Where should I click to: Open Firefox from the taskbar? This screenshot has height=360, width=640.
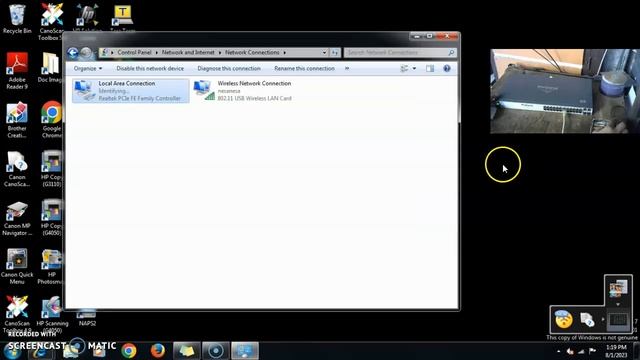tap(158, 351)
